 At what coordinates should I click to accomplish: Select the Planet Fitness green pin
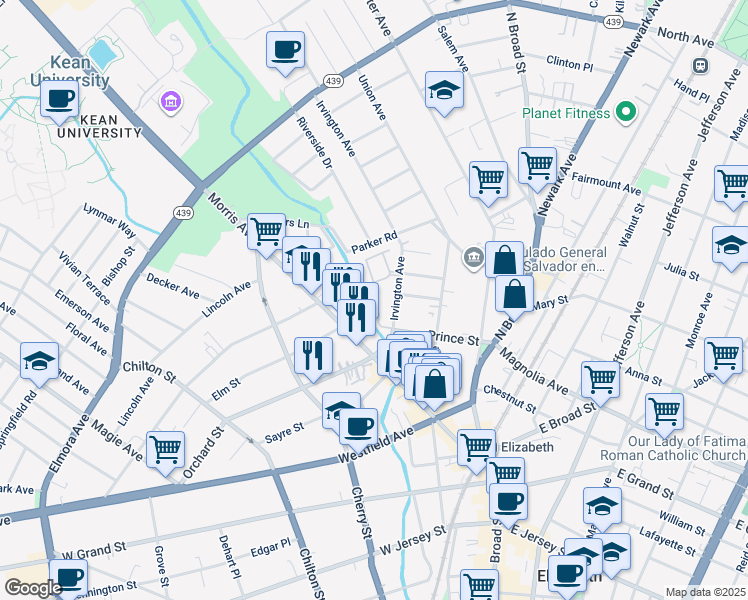[x=626, y=113]
